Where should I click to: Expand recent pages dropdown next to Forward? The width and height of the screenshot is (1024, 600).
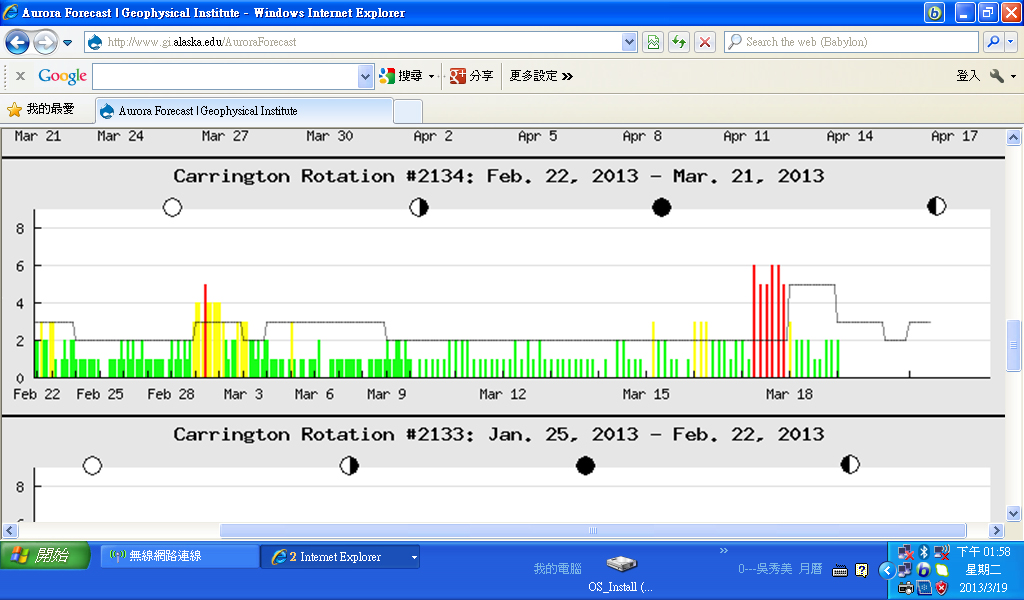[68, 43]
